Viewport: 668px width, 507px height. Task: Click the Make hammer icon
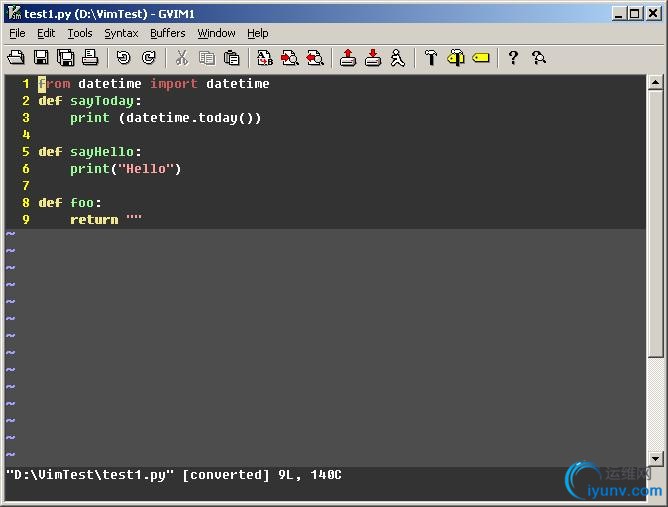tap(431, 58)
